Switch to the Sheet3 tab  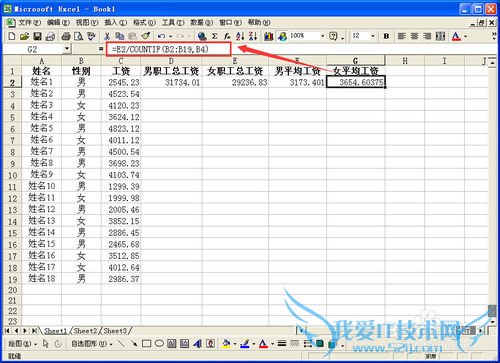tap(115, 331)
